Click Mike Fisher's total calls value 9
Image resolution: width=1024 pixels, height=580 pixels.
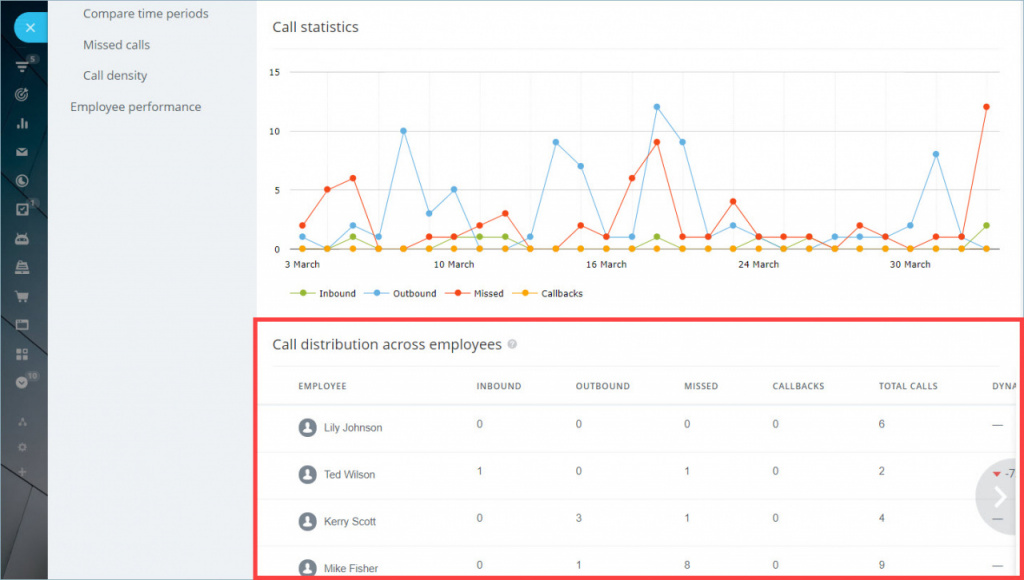pos(882,565)
